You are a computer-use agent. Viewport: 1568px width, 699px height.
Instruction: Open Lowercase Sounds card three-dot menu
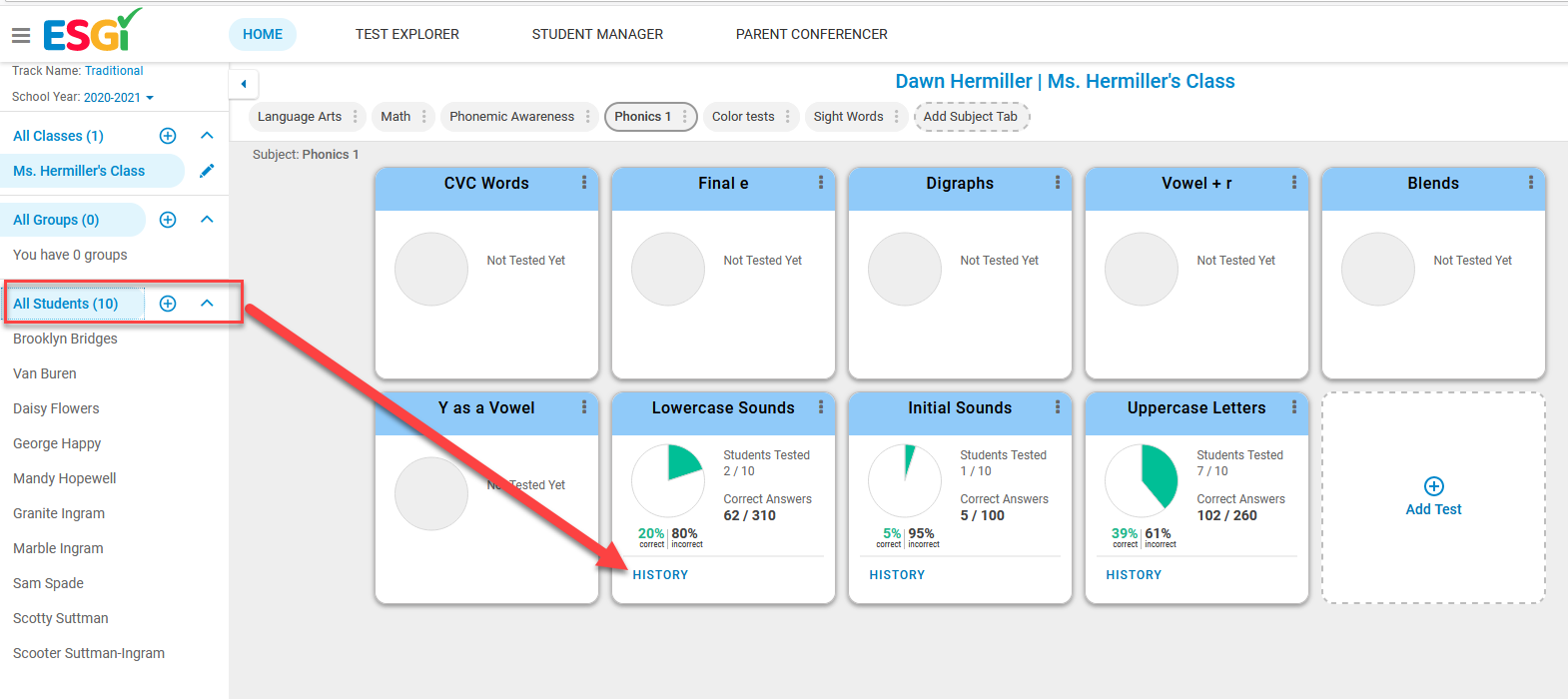point(821,407)
